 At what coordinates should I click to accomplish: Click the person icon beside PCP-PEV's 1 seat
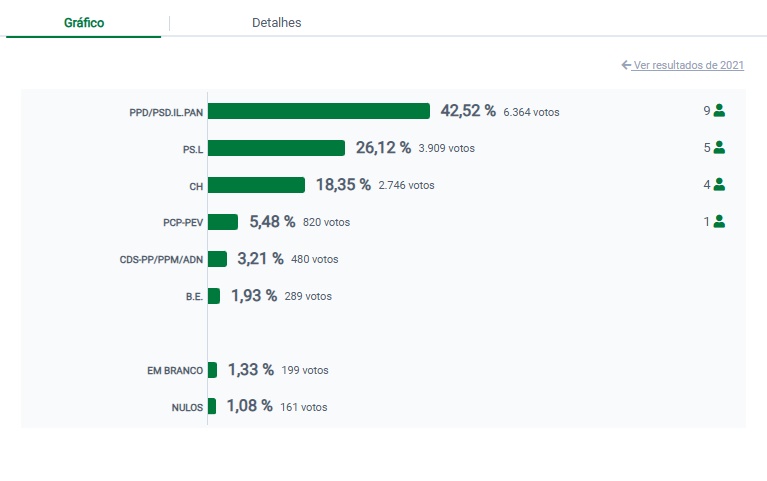719,221
